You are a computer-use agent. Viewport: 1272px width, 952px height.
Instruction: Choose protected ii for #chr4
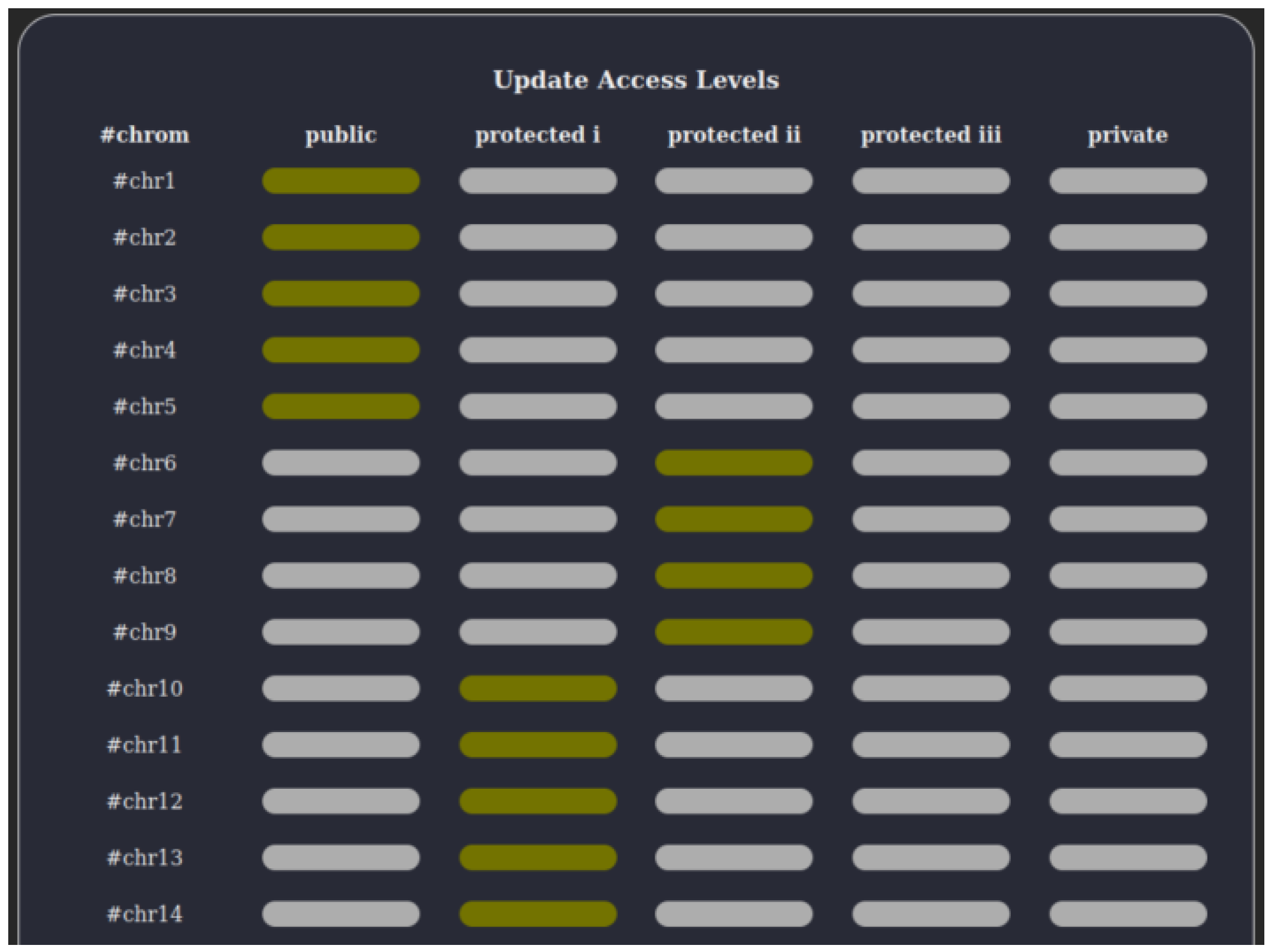733,350
